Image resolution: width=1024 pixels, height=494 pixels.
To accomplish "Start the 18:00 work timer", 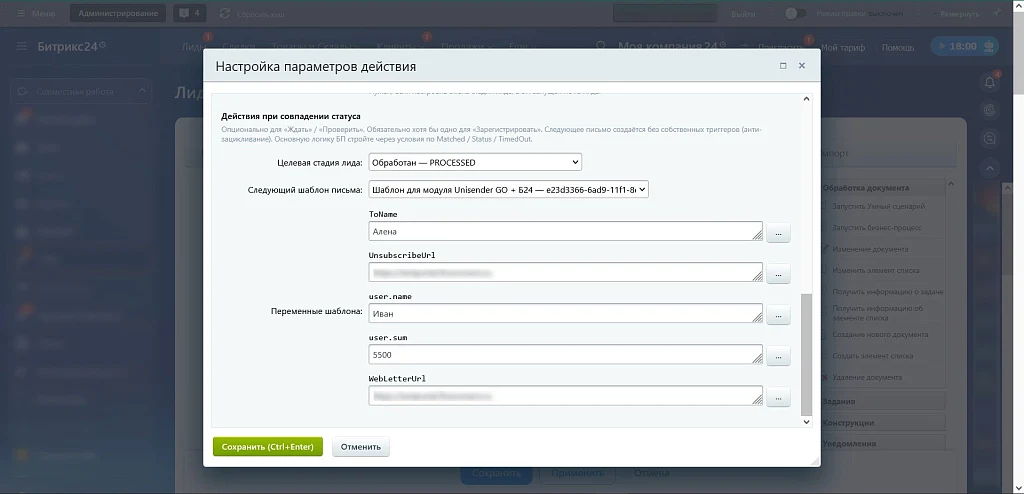I will pyautogui.click(x=957, y=46).
